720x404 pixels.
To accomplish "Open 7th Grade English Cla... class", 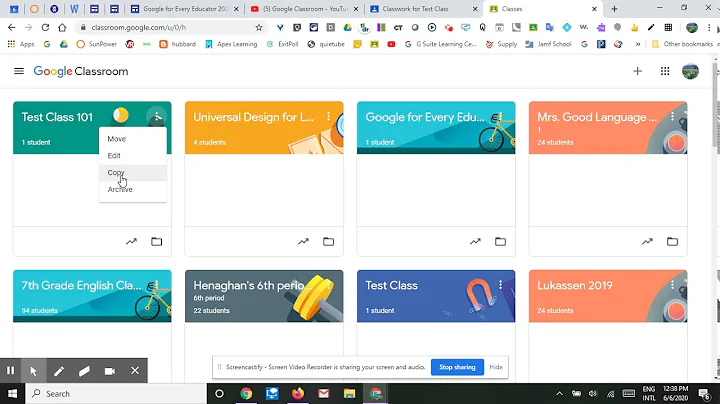I will coord(81,286).
